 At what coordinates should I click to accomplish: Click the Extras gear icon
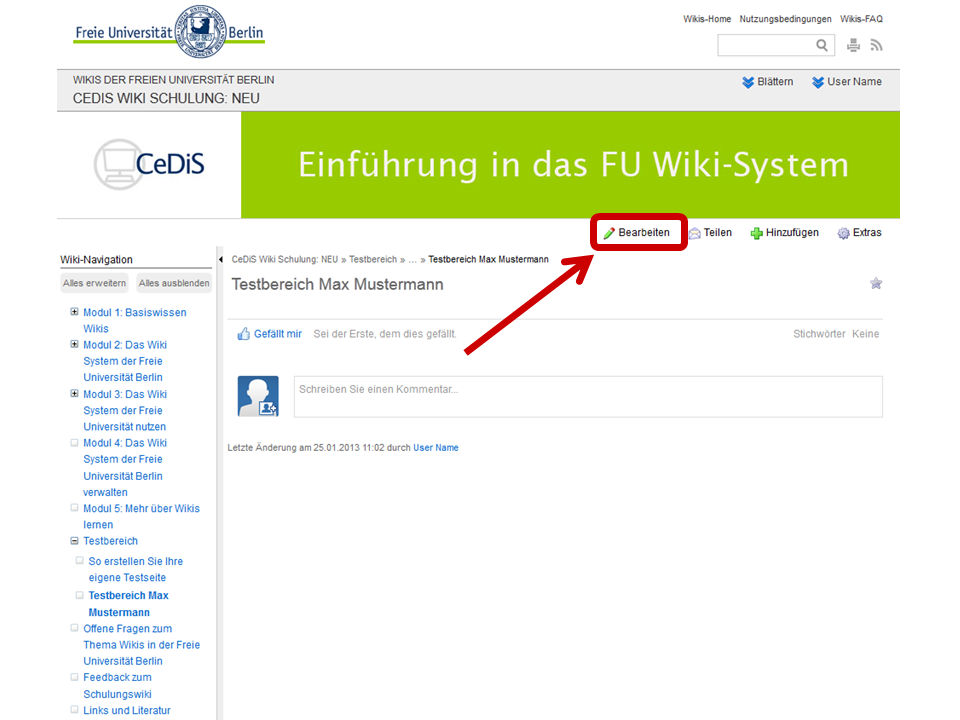pyautogui.click(x=843, y=233)
